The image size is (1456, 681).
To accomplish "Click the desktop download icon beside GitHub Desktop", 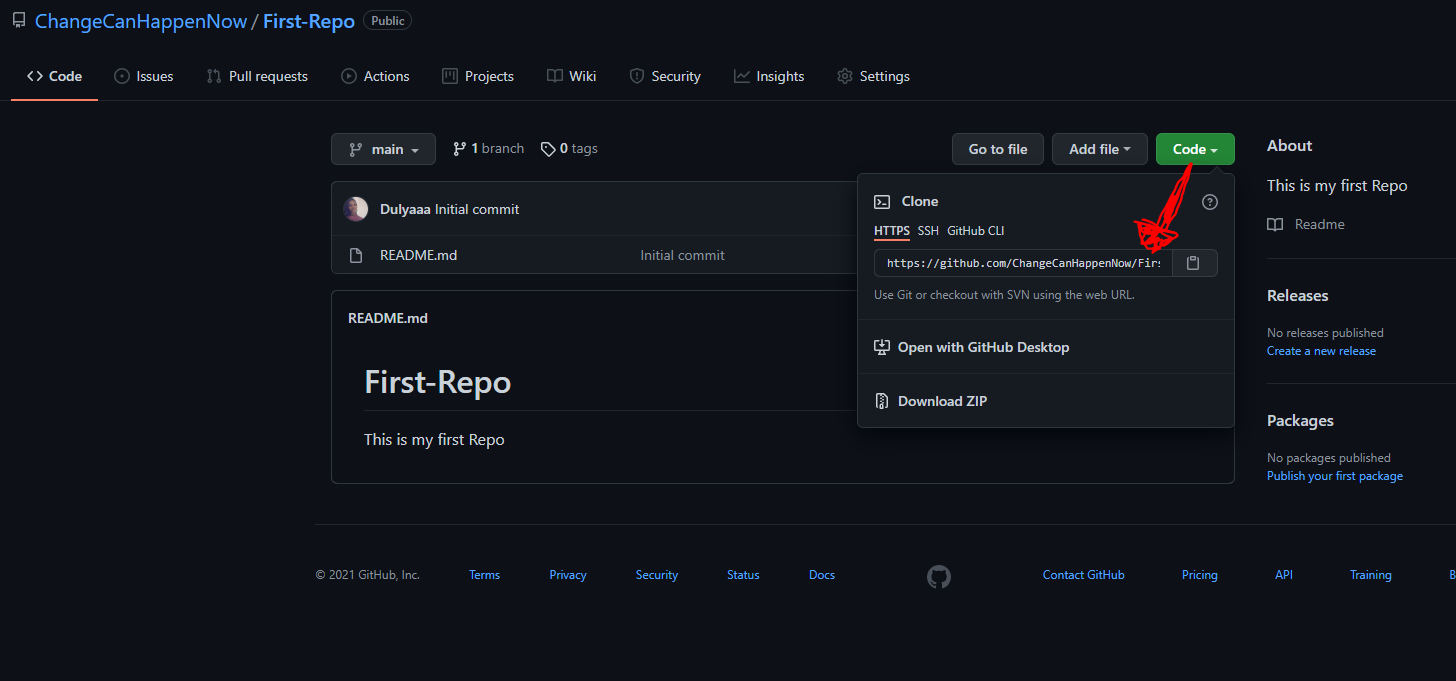I will pos(882,347).
